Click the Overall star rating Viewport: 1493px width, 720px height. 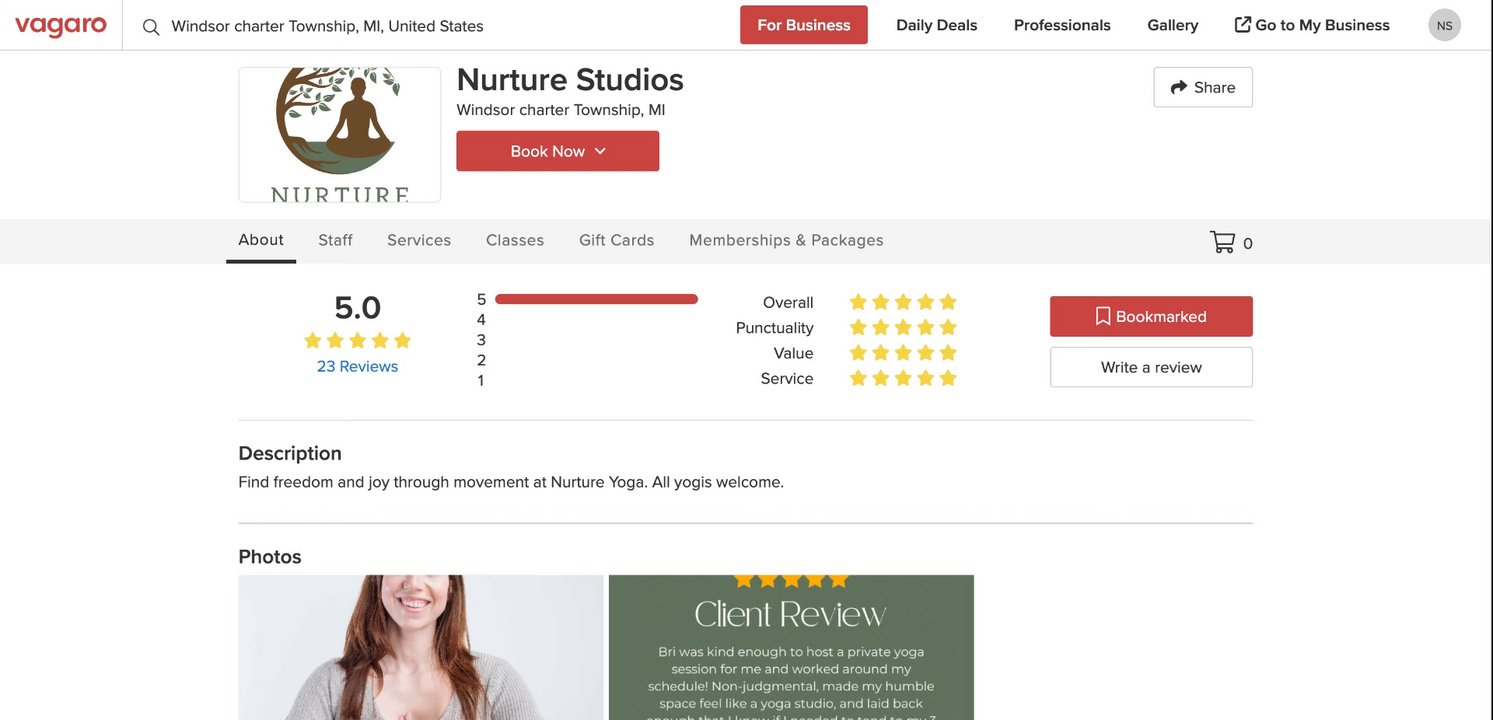click(903, 302)
